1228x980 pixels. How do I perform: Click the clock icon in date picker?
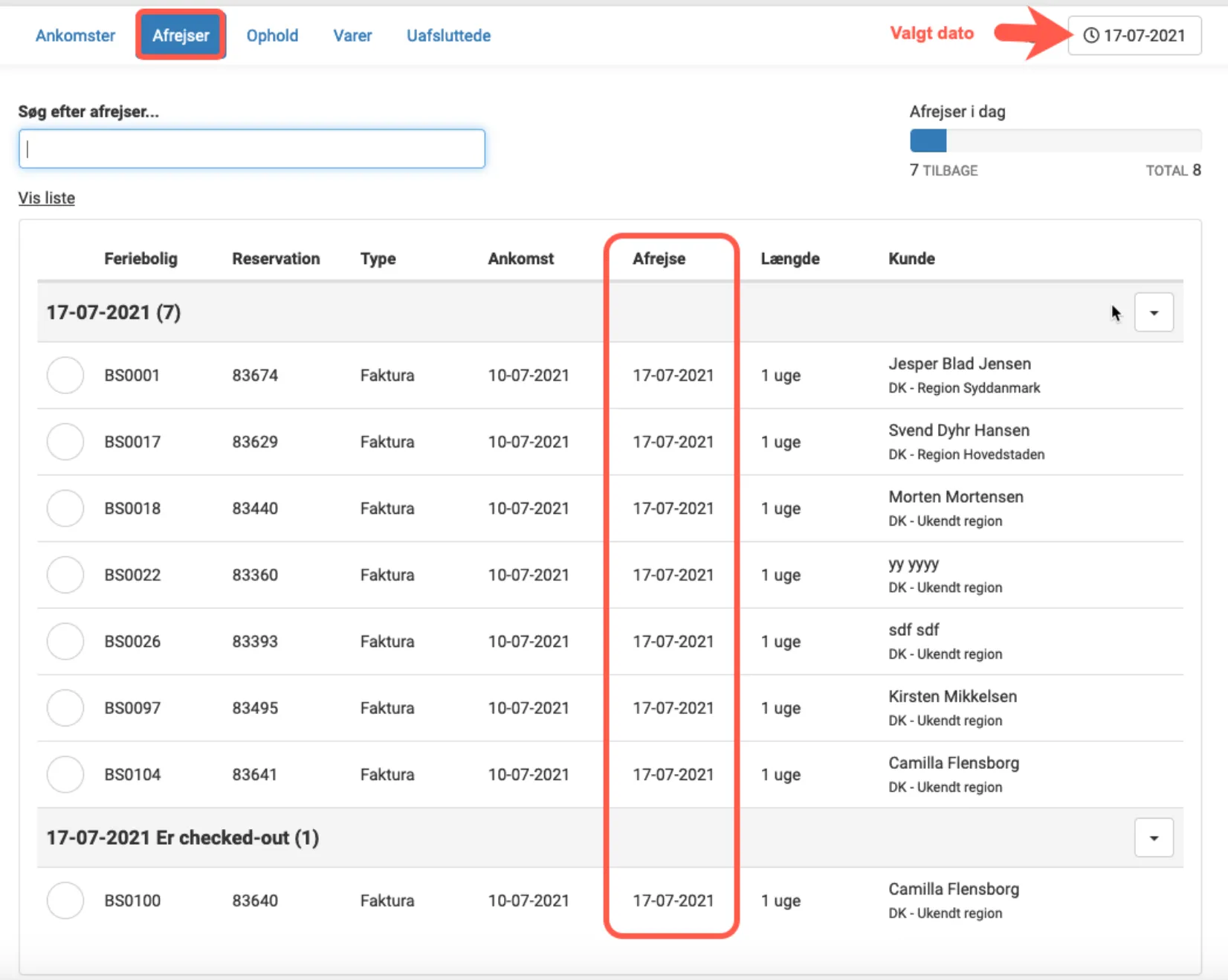1090,36
